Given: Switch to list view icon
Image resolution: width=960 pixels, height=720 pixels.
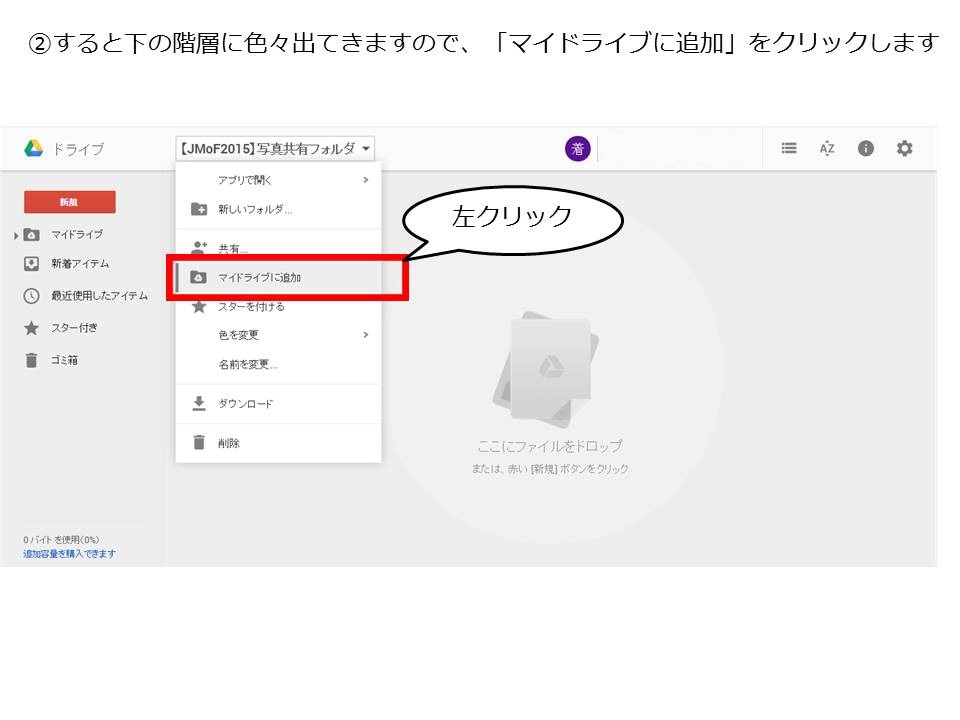Looking at the screenshot, I should point(789,148).
